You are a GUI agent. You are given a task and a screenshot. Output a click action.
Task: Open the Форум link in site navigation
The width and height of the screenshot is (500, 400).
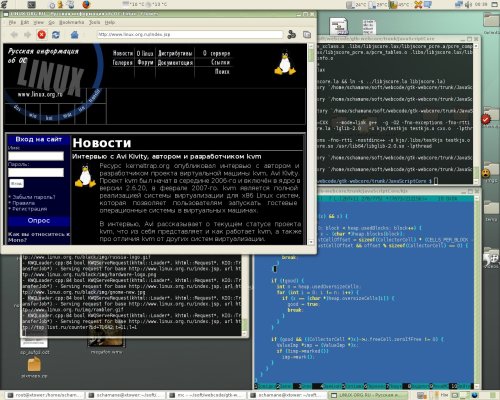coord(145,62)
